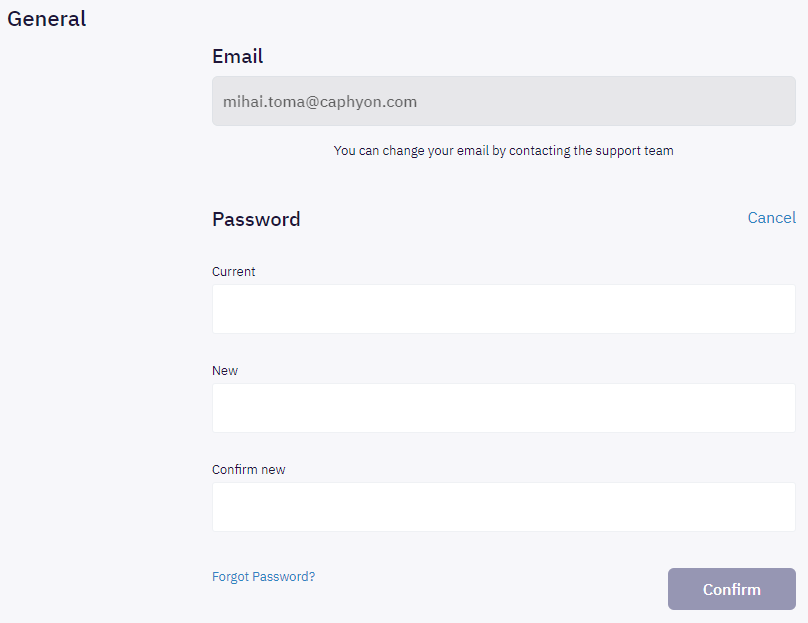Submit with the Confirm button
This screenshot has height=623, width=808.
tap(732, 589)
